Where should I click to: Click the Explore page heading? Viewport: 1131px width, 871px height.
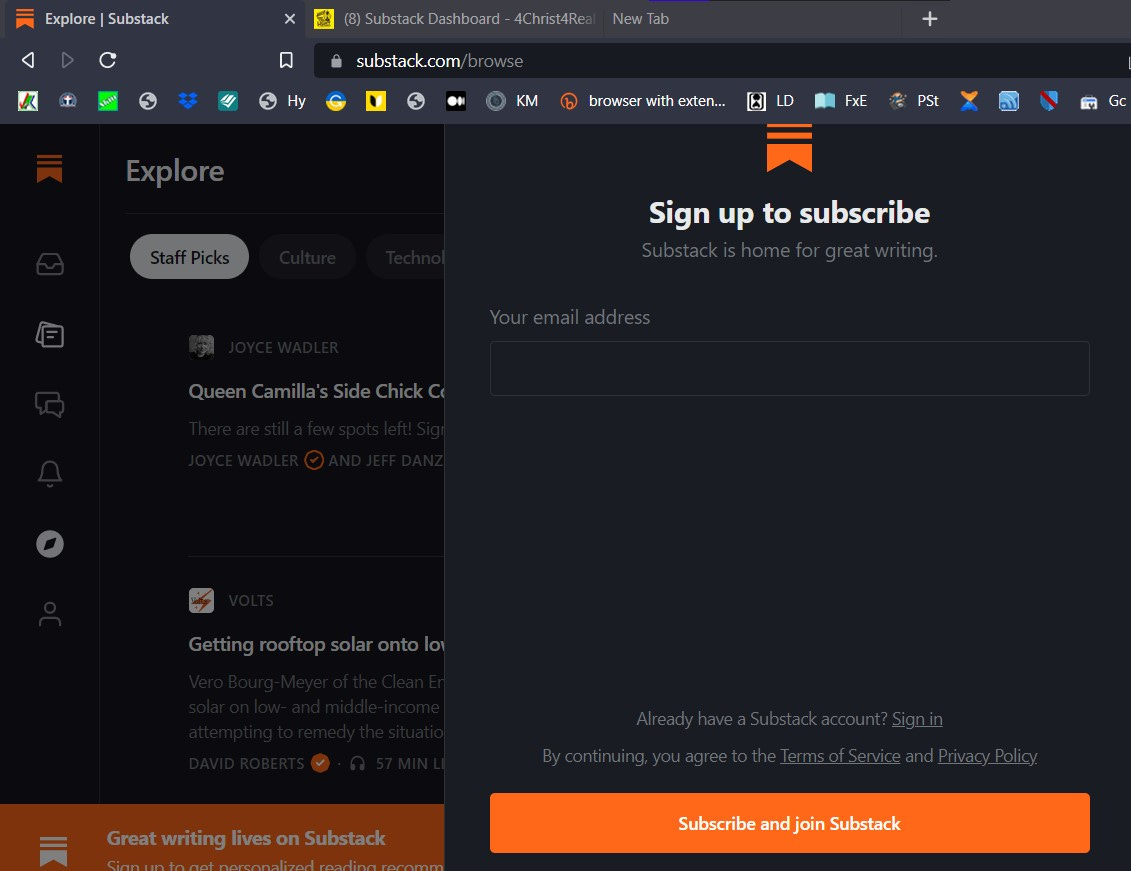175,171
